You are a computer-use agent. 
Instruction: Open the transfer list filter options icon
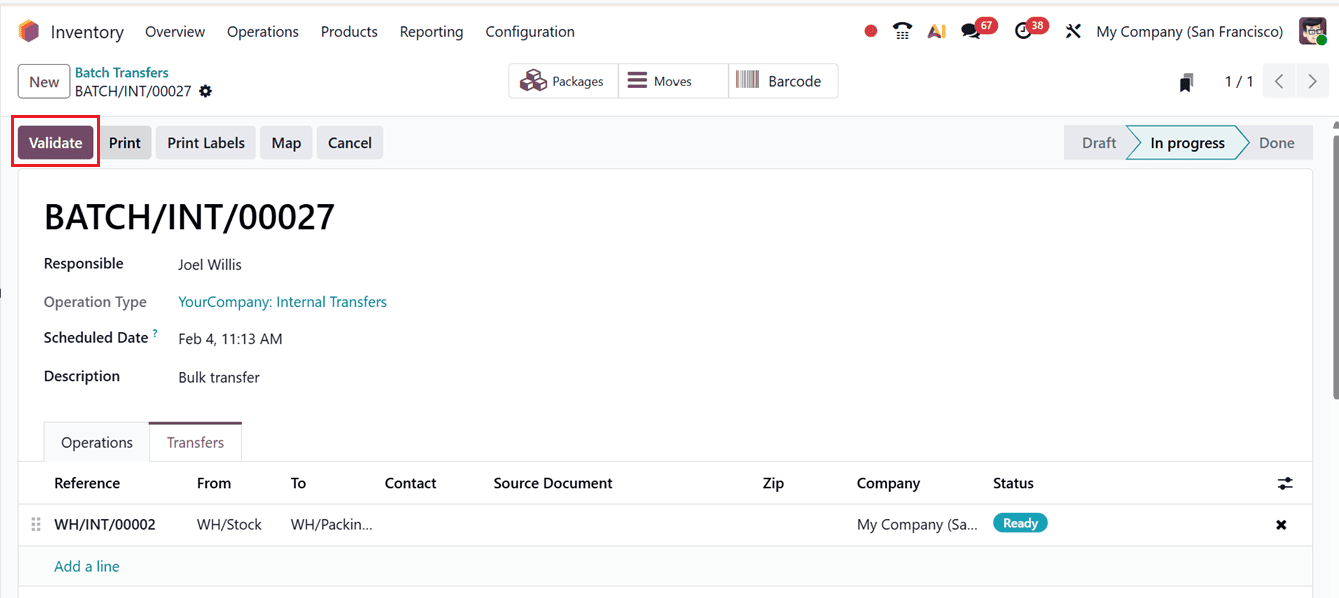click(1285, 483)
